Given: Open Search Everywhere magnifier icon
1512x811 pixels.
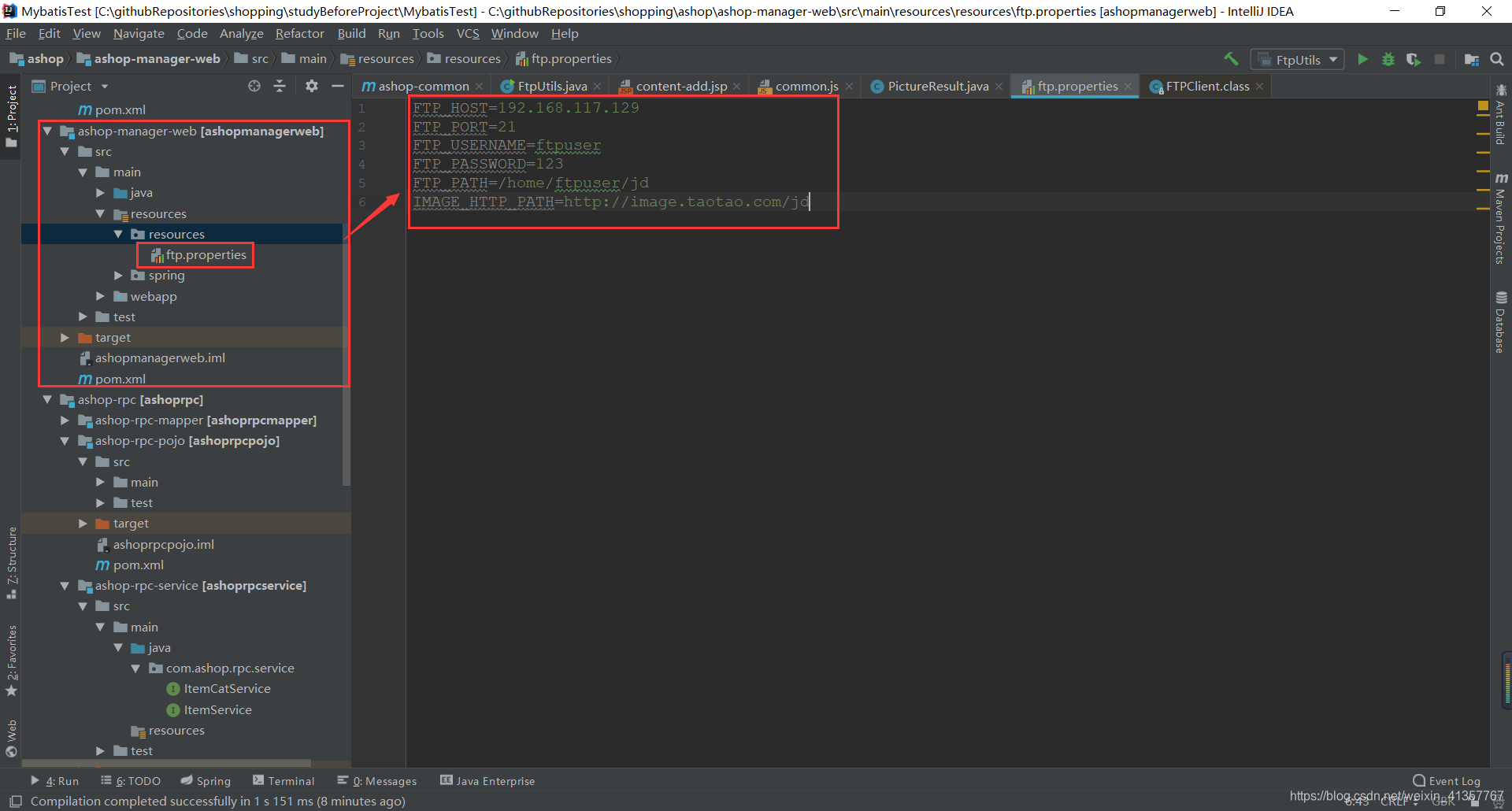Looking at the screenshot, I should (x=1497, y=59).
